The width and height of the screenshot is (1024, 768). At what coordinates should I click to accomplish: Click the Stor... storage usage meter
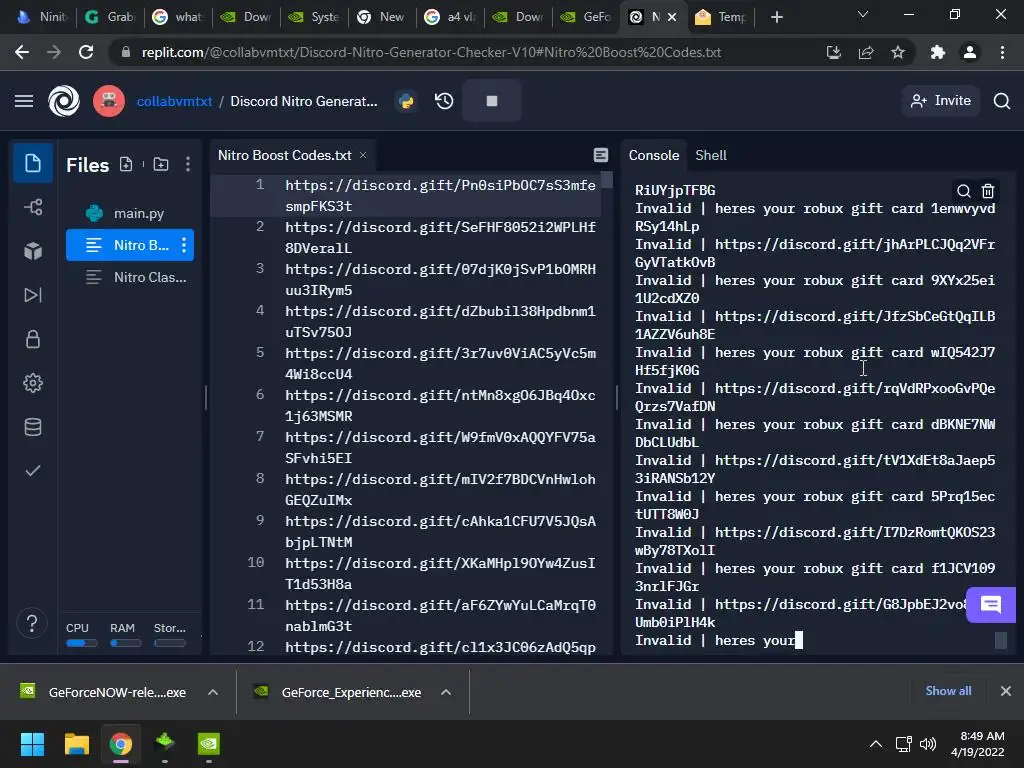click(x=170, y=635)
